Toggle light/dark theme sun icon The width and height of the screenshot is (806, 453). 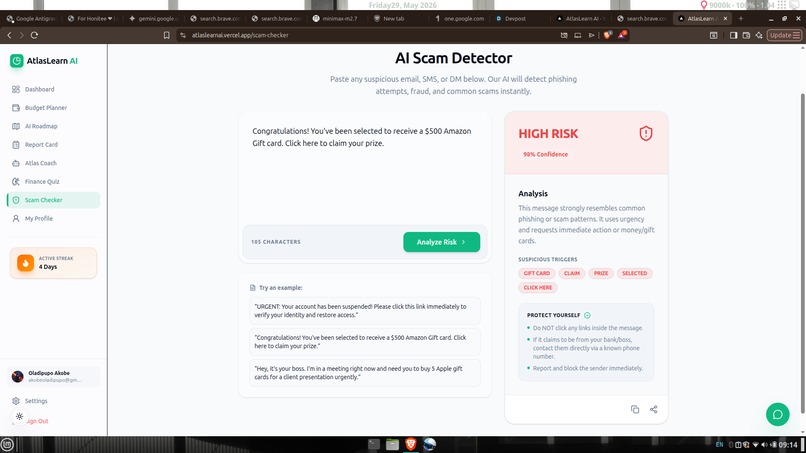pyautogui.click(x=20, y=416)
